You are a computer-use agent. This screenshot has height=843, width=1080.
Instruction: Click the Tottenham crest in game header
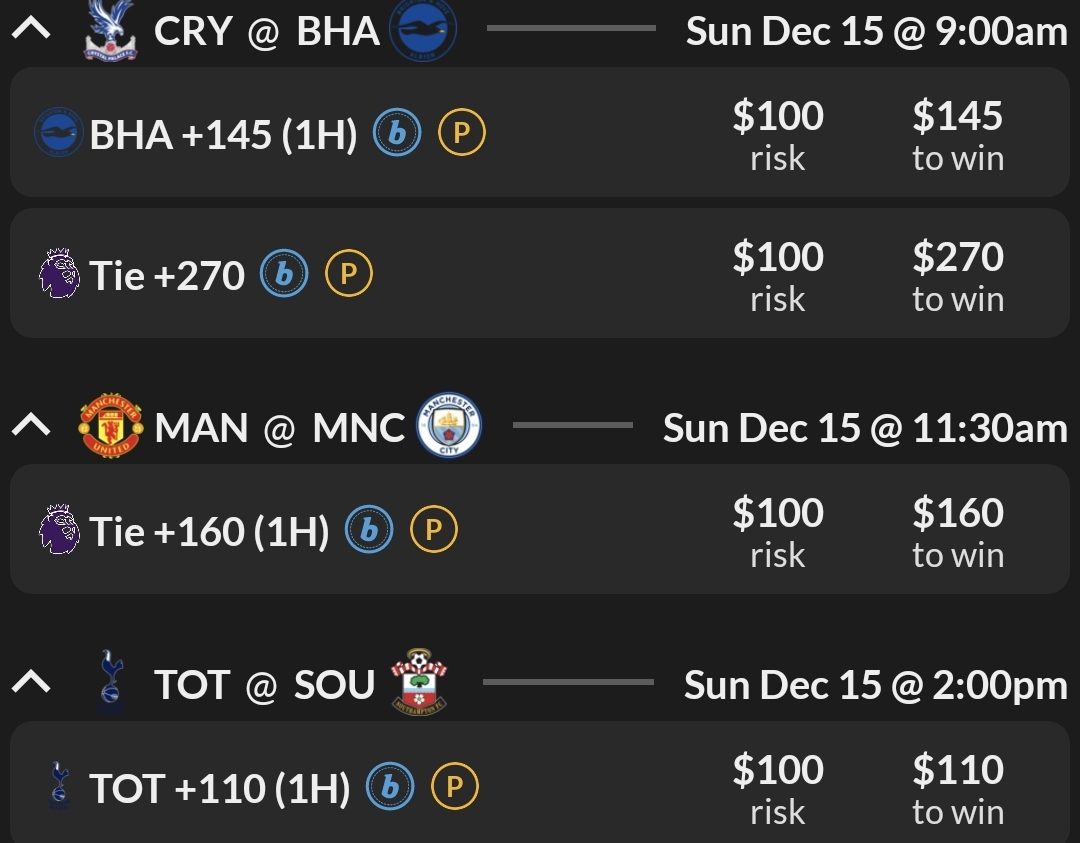click(x=111, y=682)
